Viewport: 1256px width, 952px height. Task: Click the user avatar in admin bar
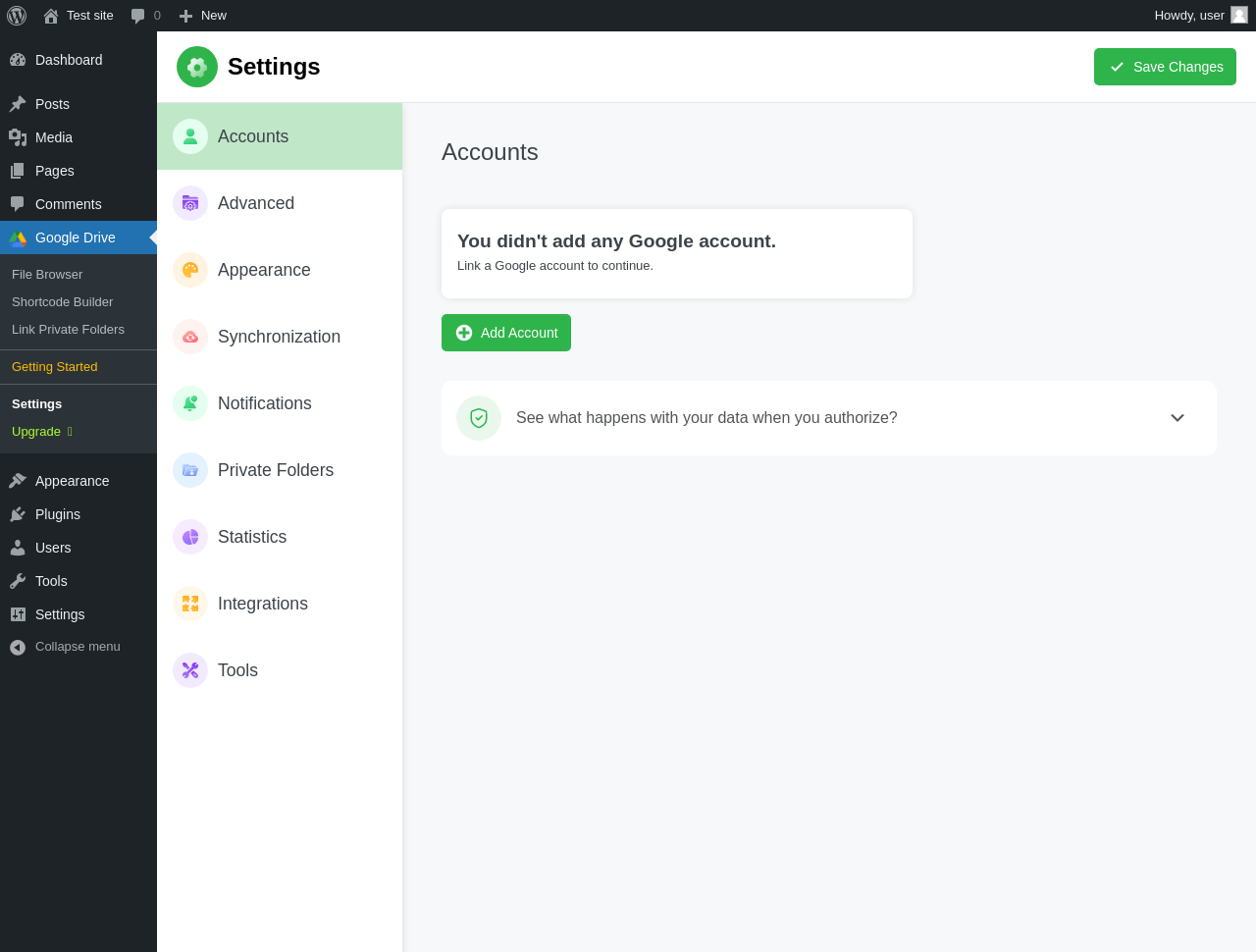click(x=1239, y=16)
